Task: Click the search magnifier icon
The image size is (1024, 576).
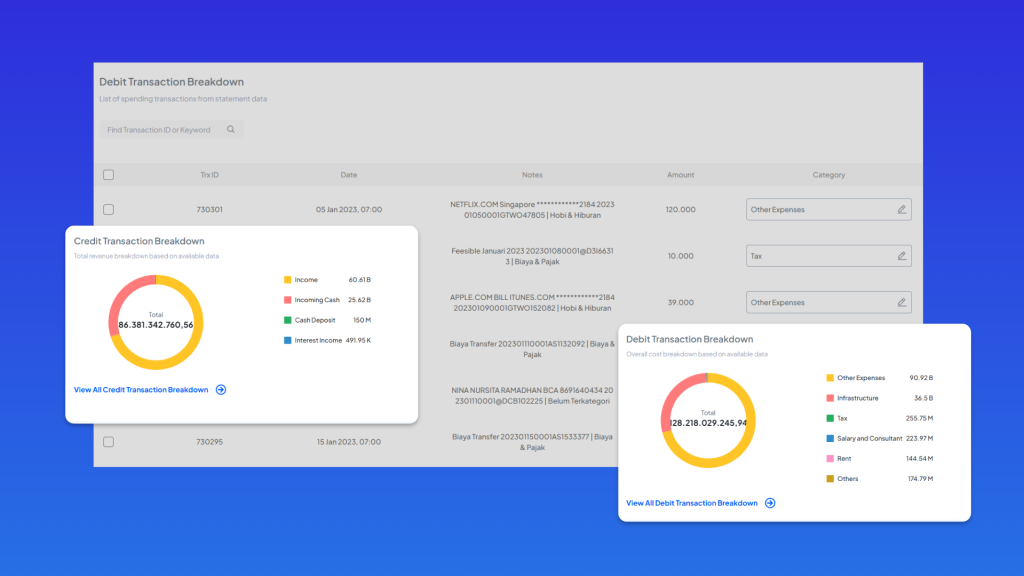Action: point(231,130)
